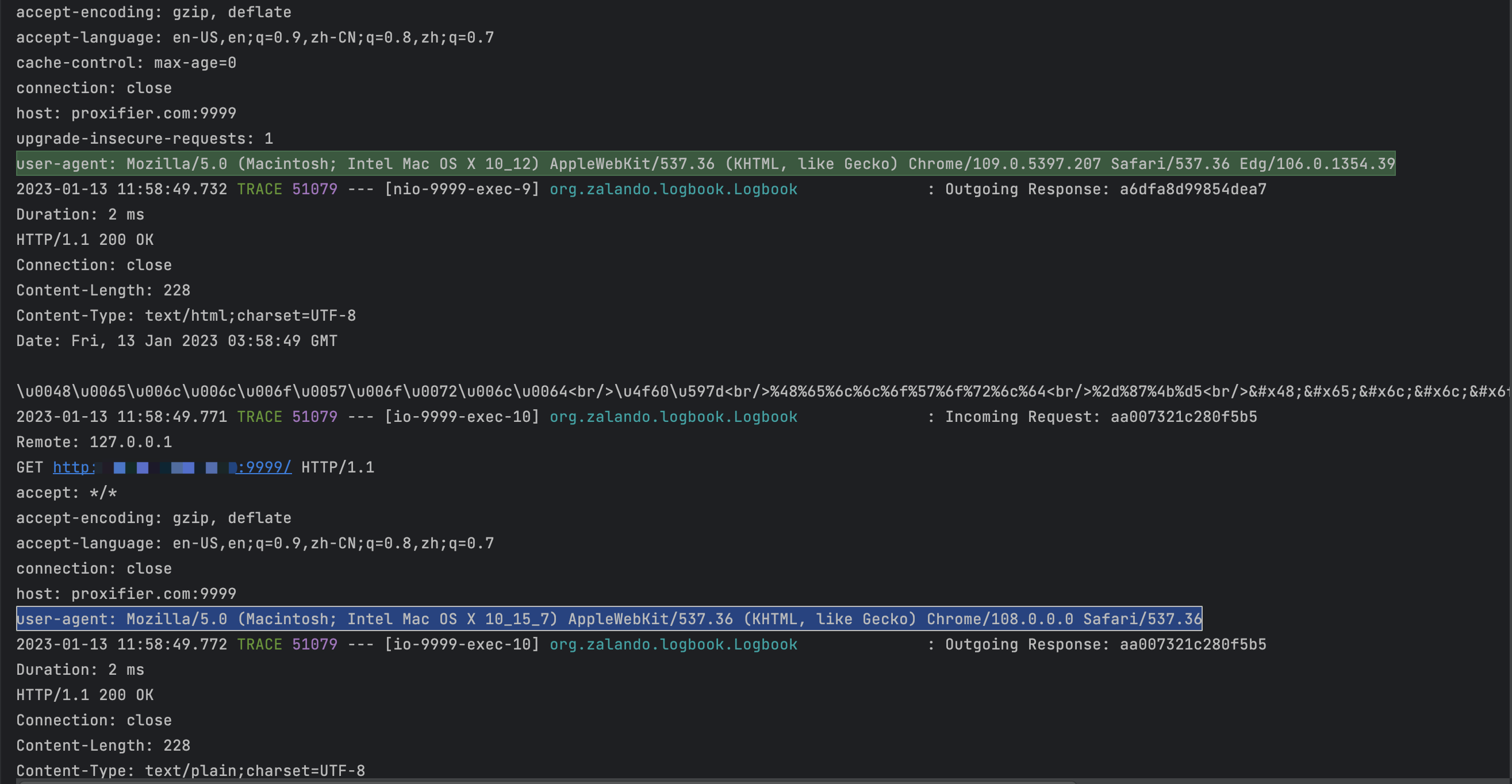1512x784 pixels.
Task: Click the response ID a6dfa8d99854dea7
Action: click(1192, 189)
